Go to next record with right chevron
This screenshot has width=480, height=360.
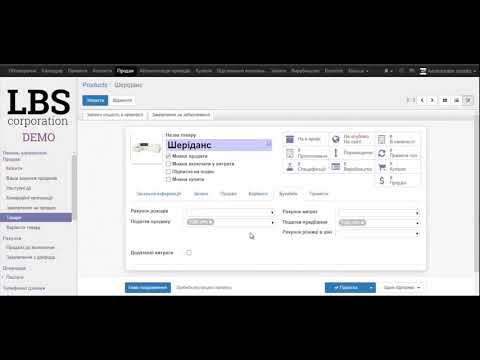[x=432, y=100]
